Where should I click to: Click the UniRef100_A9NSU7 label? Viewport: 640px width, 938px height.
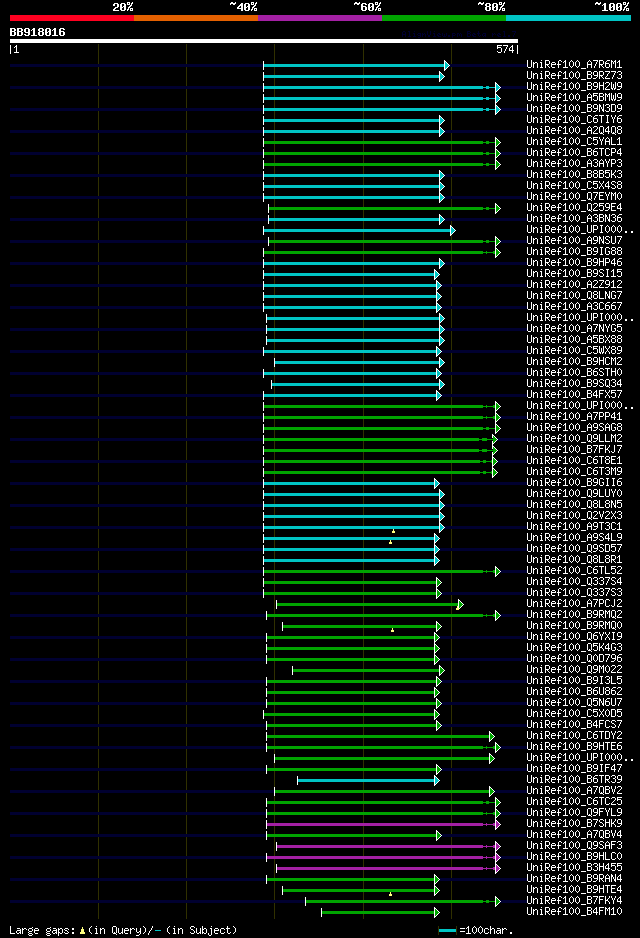(574, 240)
